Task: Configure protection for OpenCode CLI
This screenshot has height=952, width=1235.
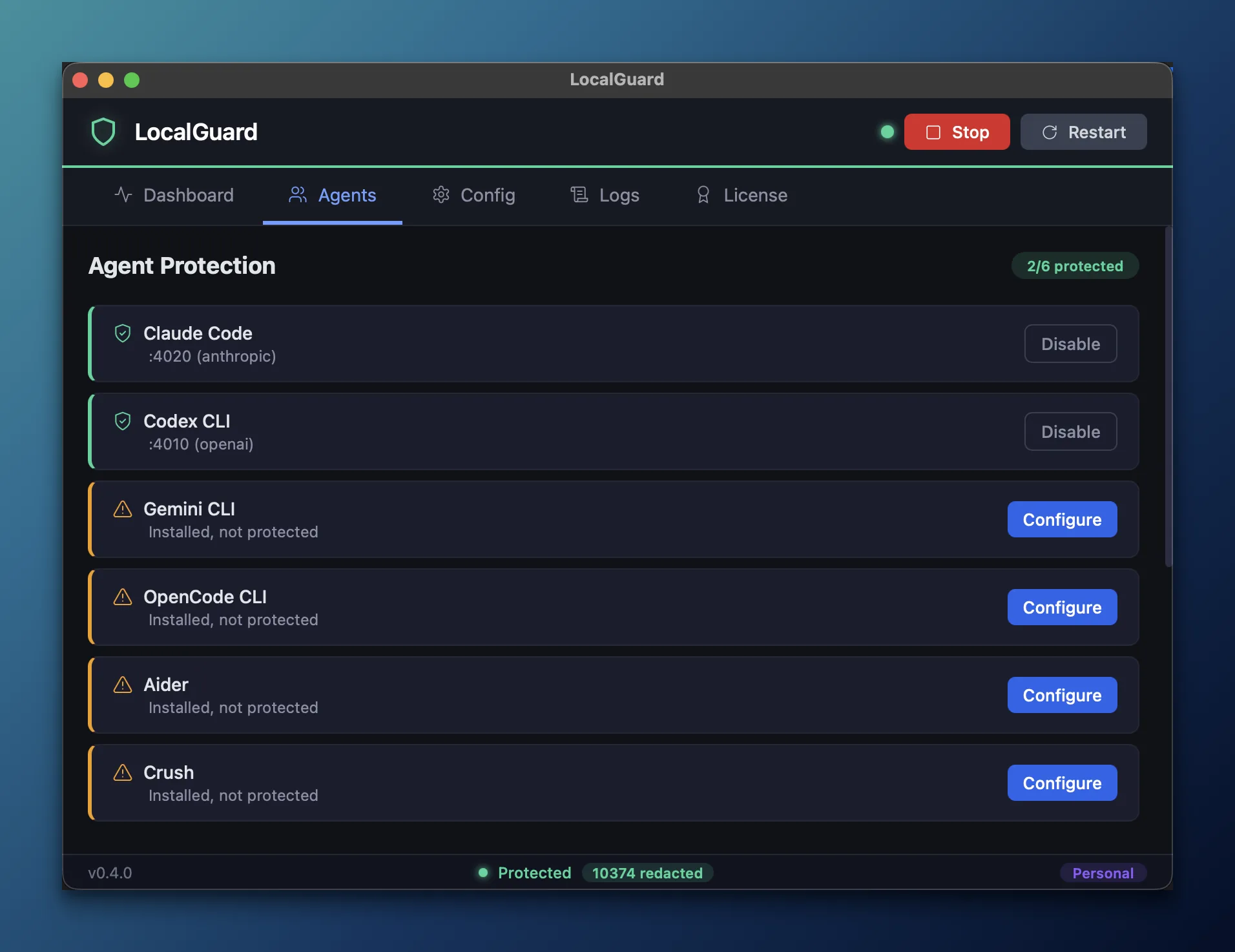Action: 1063,607
